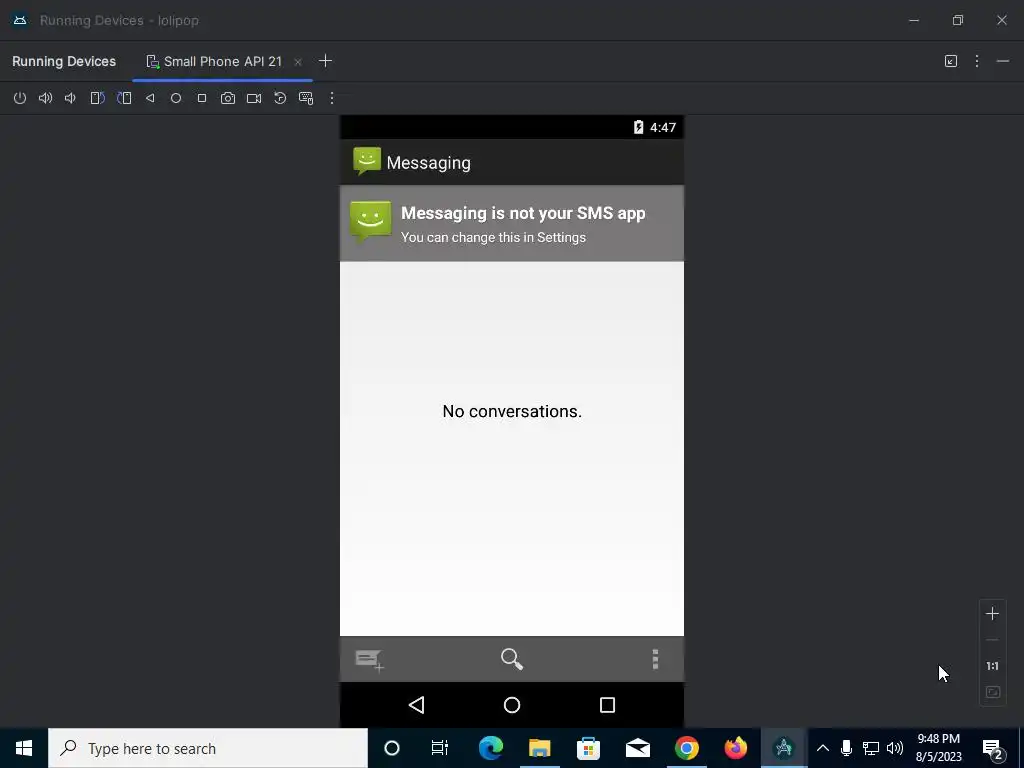Open Messaging app overflow menu
This screenshot has width=1024, height=768.
[655, 659]
